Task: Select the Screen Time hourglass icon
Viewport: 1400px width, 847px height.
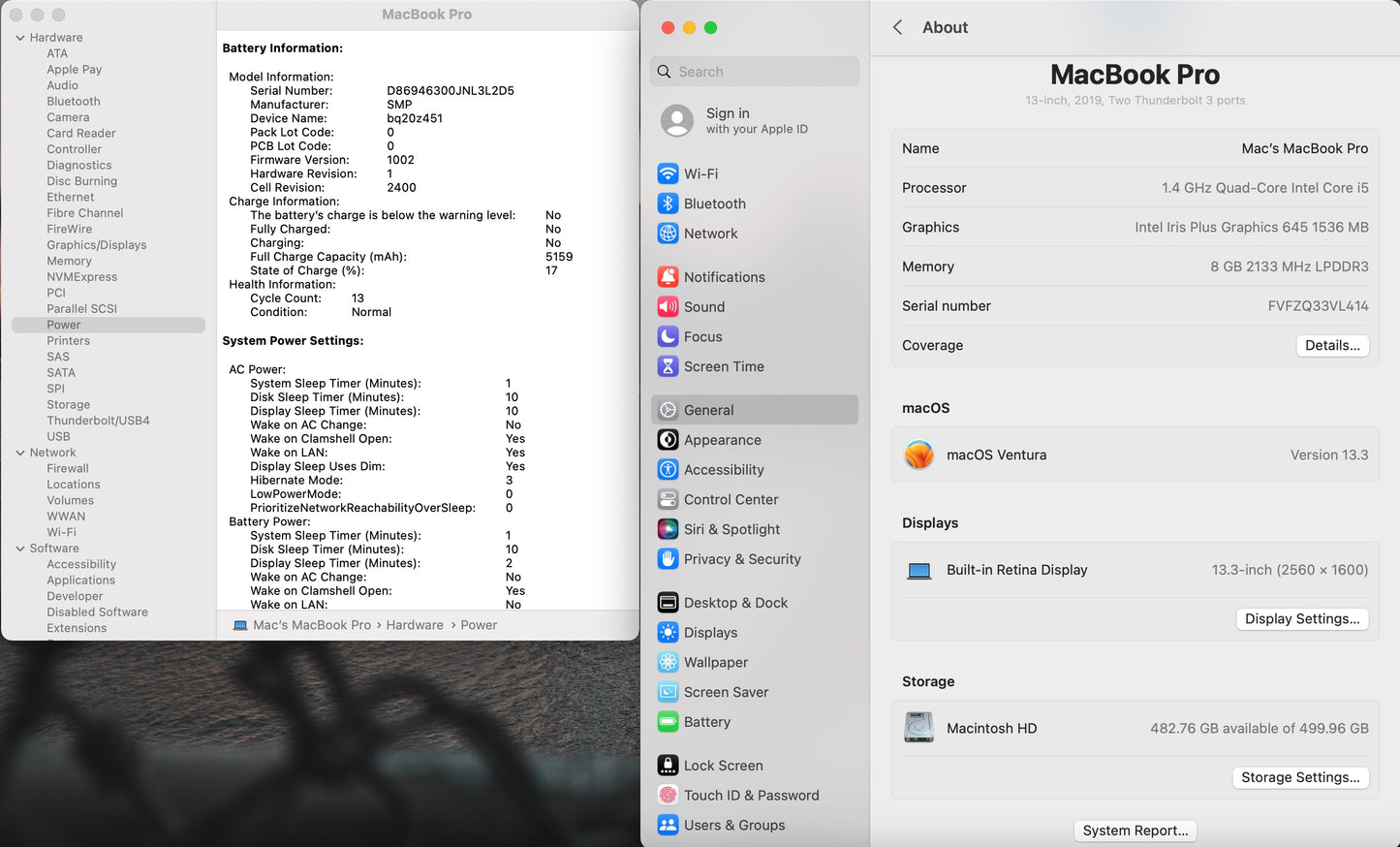Action: point(668,366)
